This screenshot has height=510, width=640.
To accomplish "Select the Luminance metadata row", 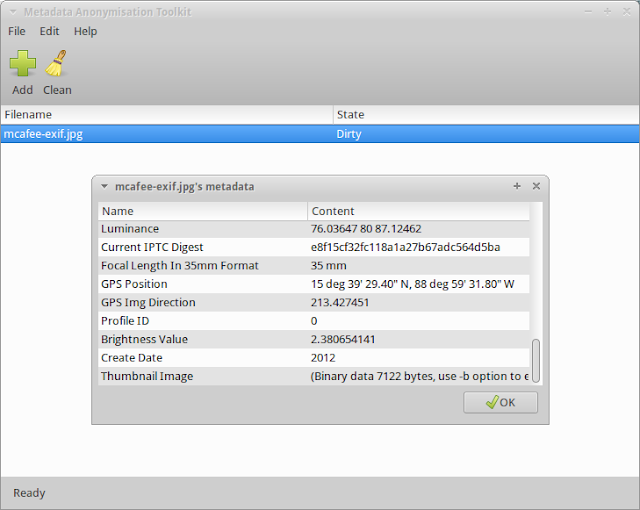I will pyautogui.click(x=314, y=229).
